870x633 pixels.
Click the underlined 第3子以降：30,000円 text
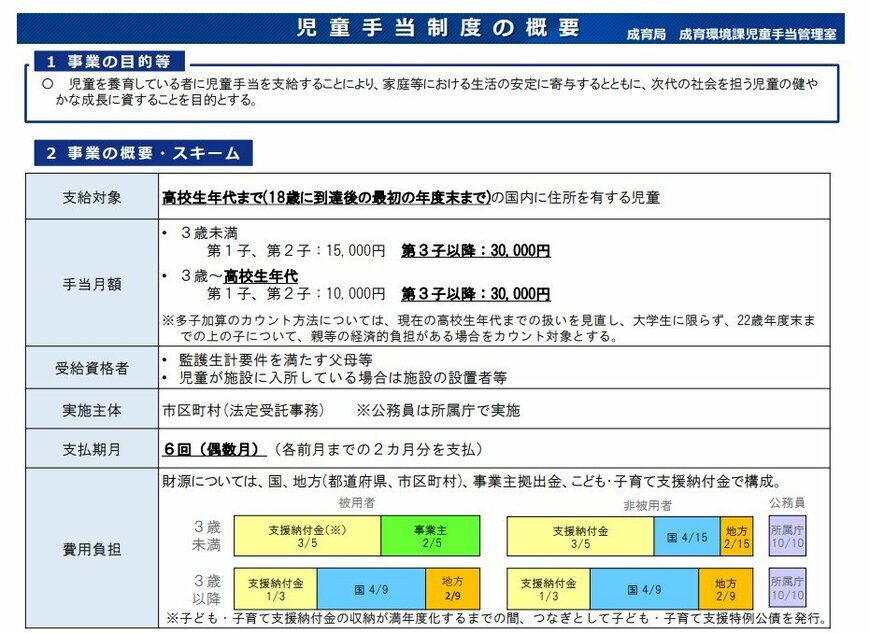tap(475, 251)
